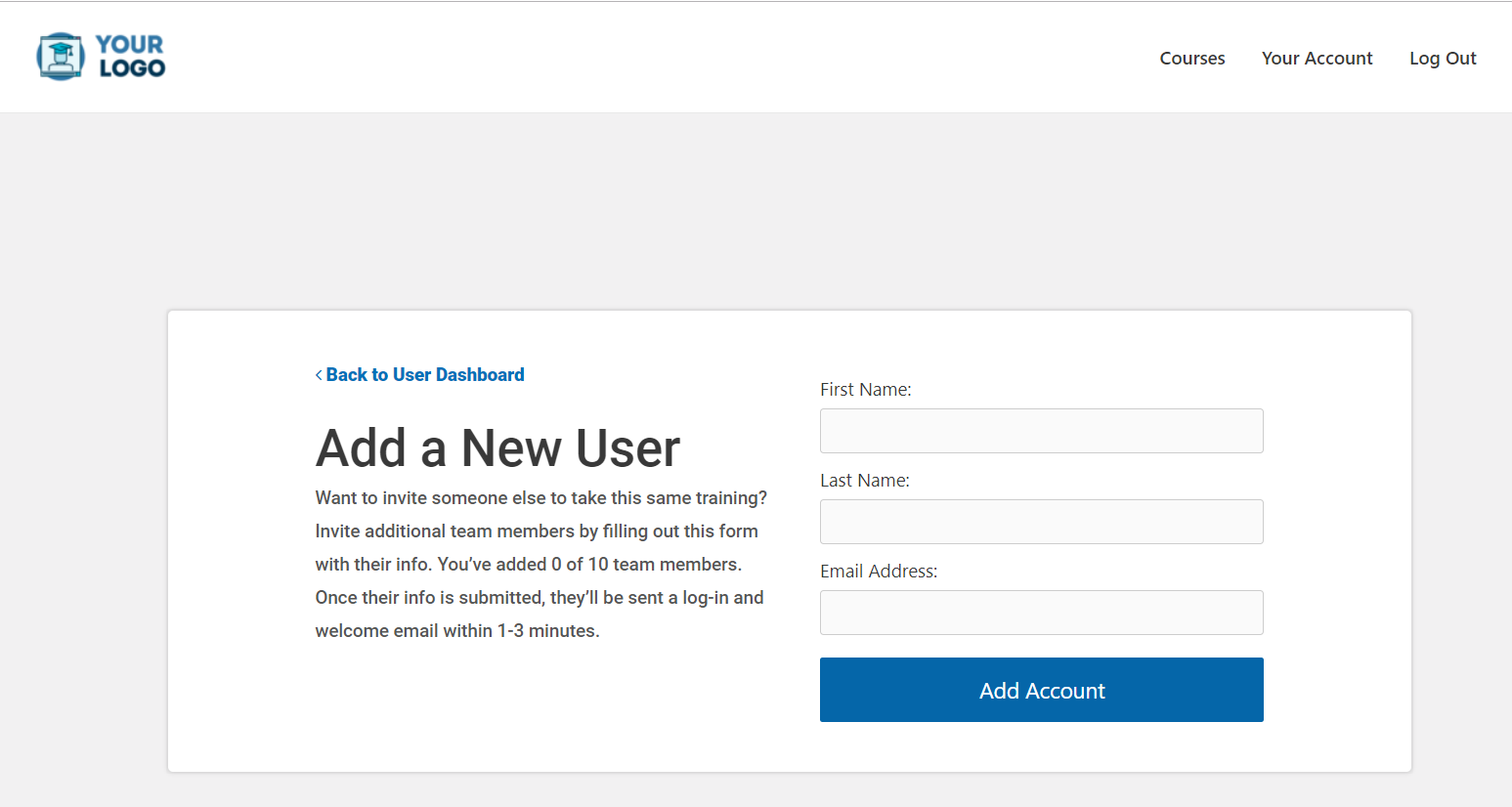Image resolution: width=1512 pixels, height=807 pixels.
Task: Focus the First Name input field
Action: coord(1042,431)
